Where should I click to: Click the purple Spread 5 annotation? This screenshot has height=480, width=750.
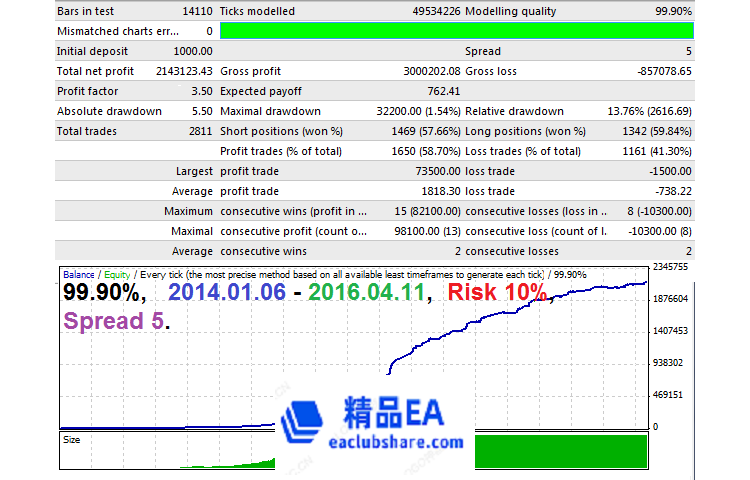coord(116,322)
